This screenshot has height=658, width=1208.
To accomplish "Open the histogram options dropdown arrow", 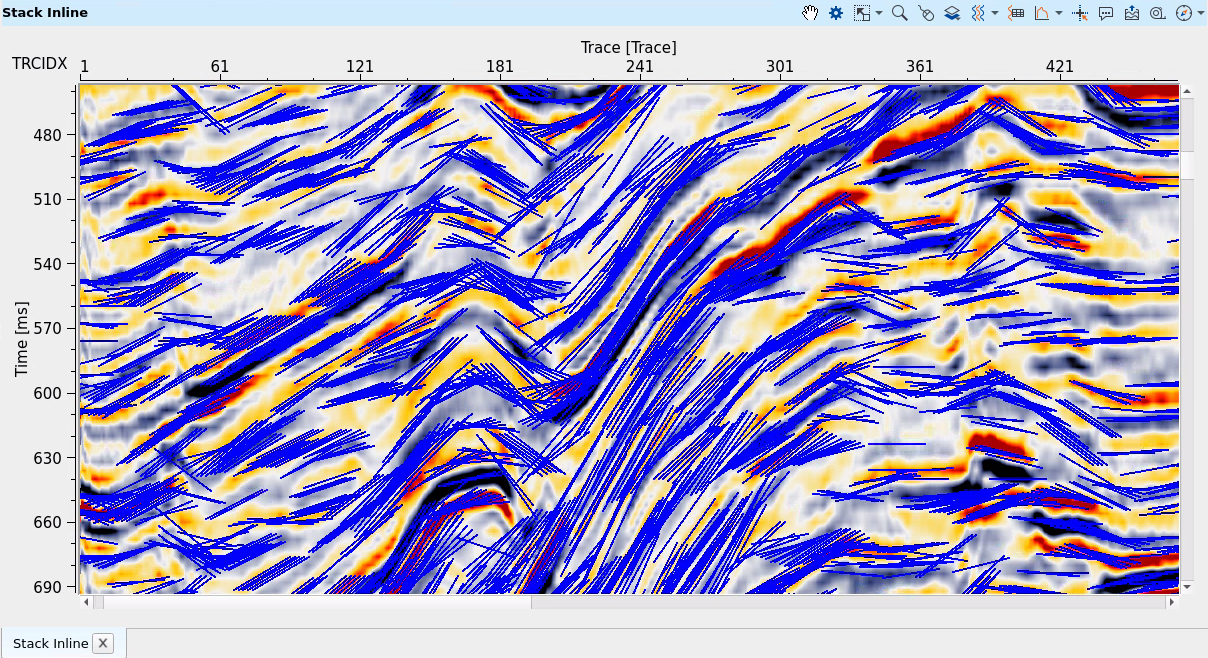I will 1058,13.
